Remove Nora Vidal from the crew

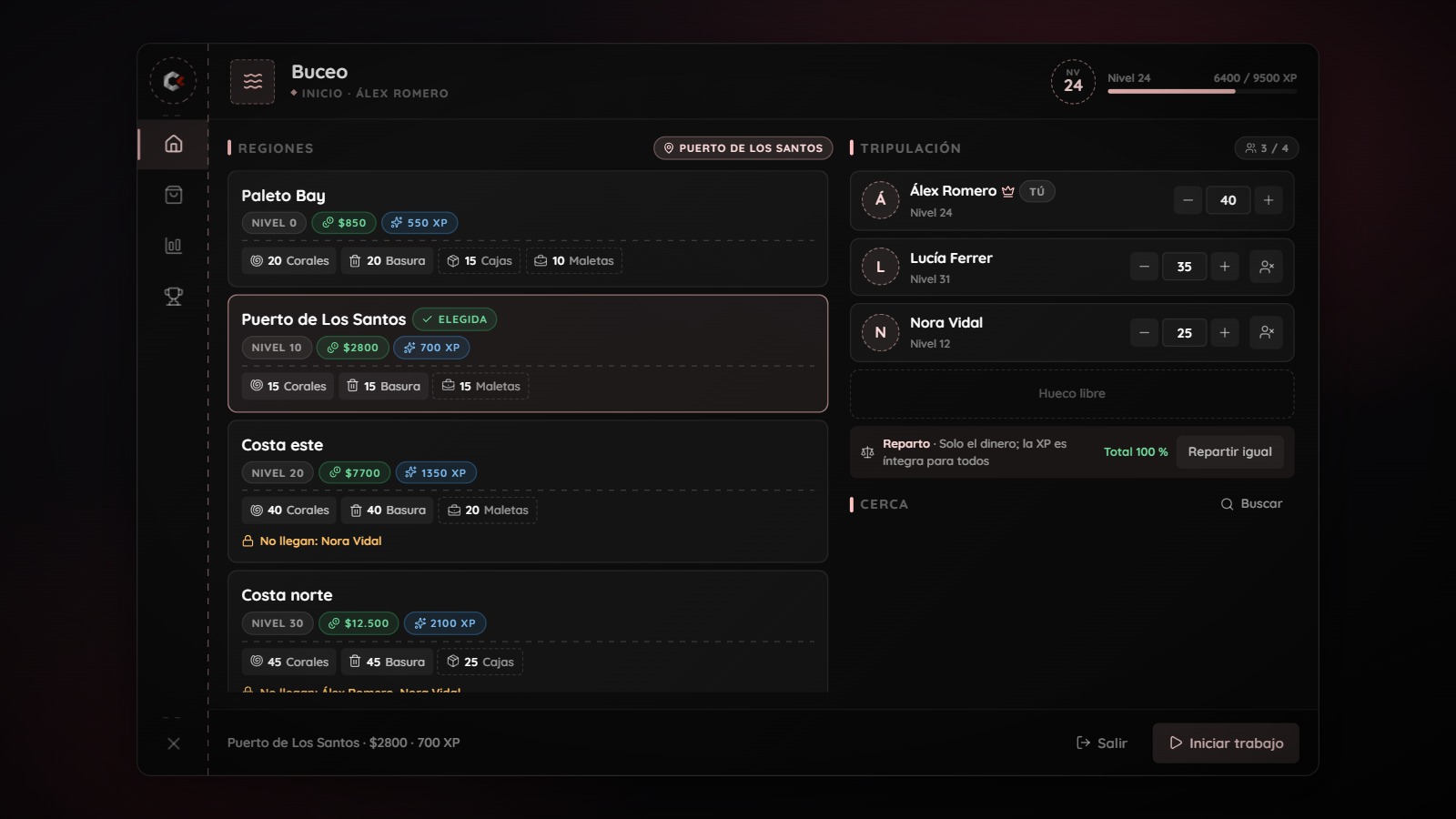coord(1266,333)
